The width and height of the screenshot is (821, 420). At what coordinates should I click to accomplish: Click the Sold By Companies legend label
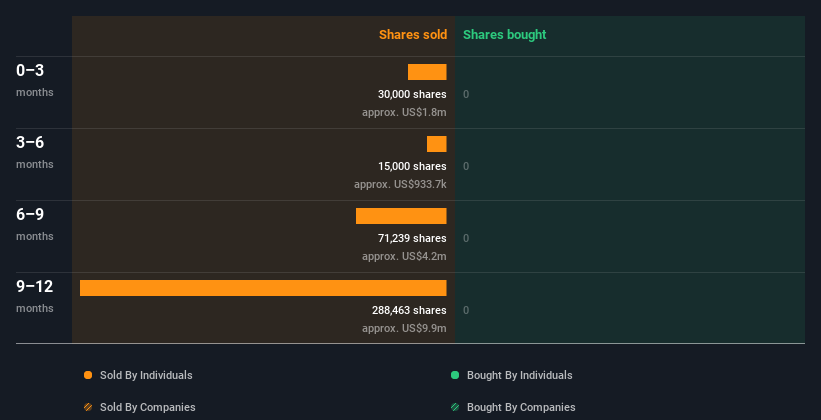click(x=148, y=407)
